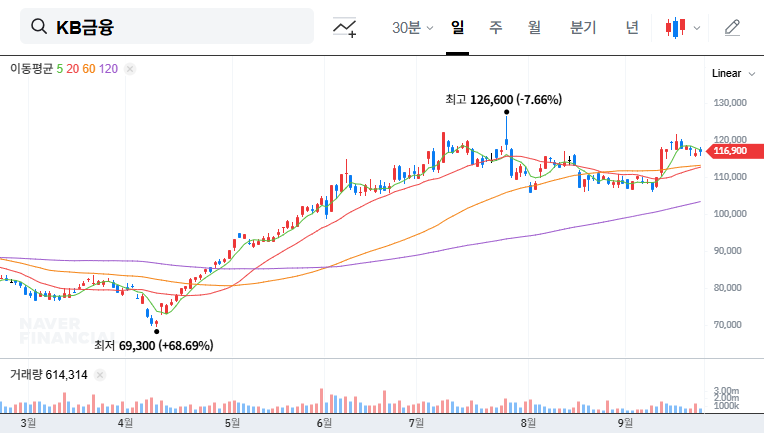Screen dimensions: 764x433
Task: Switch to the 주 weekly tab
Action: [496, 27]
